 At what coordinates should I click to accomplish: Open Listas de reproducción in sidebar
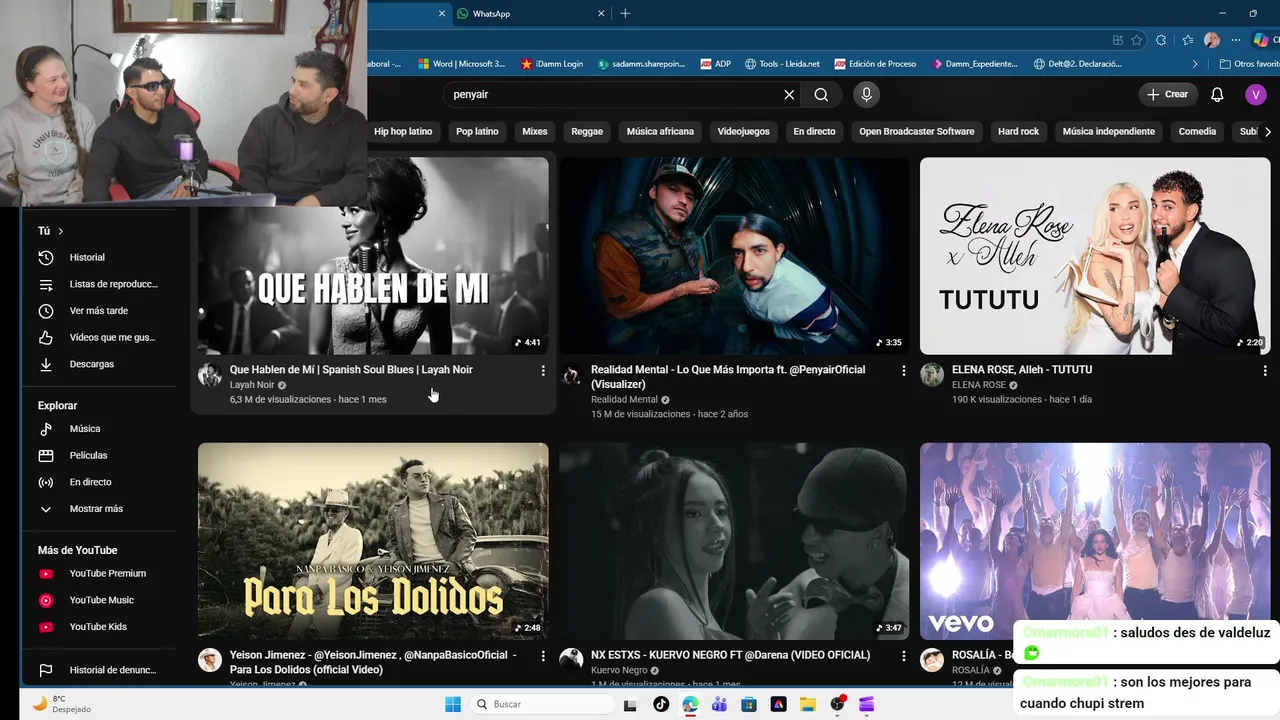coord(98,284)
